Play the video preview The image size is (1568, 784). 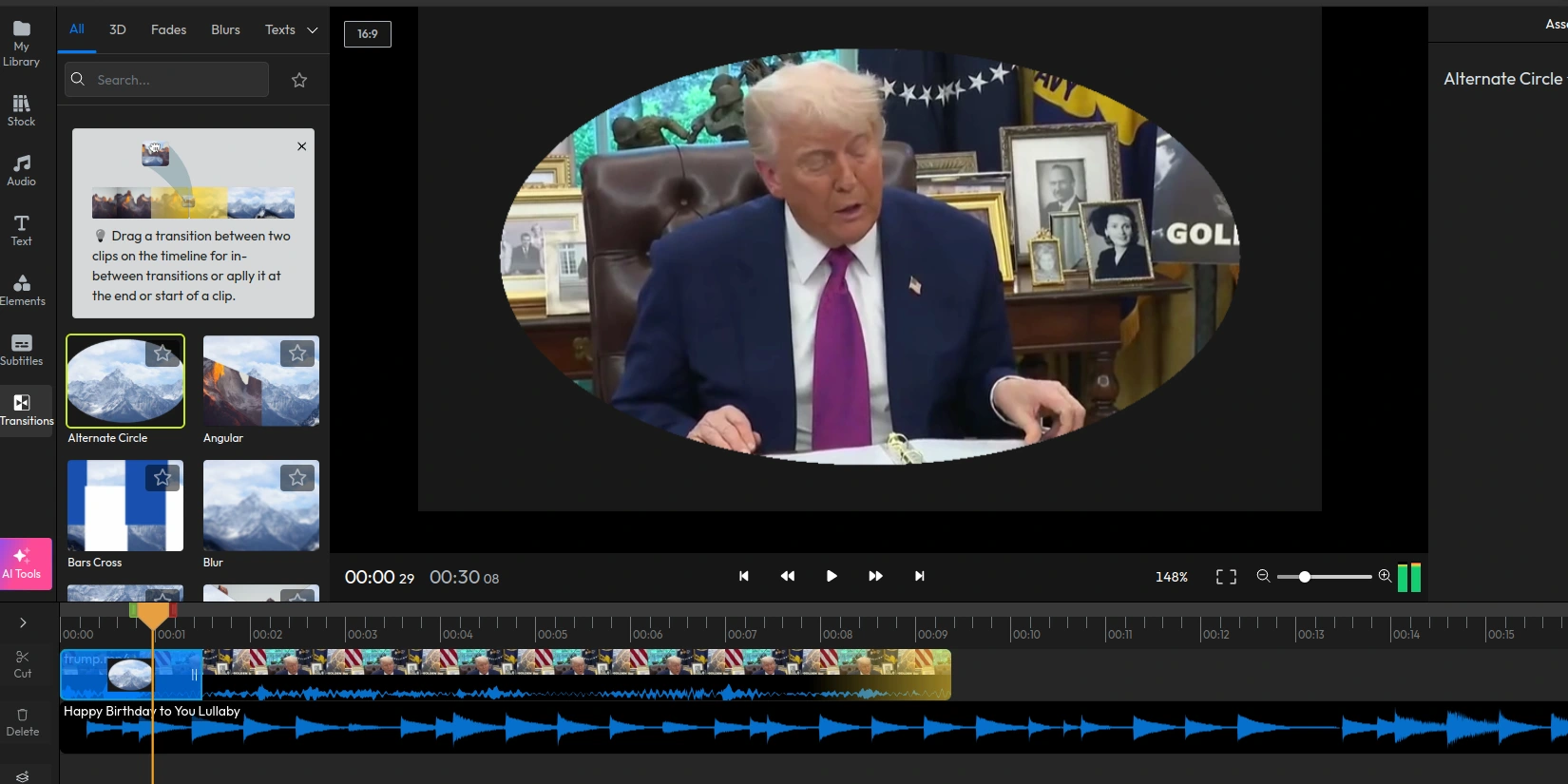(832, 576)
